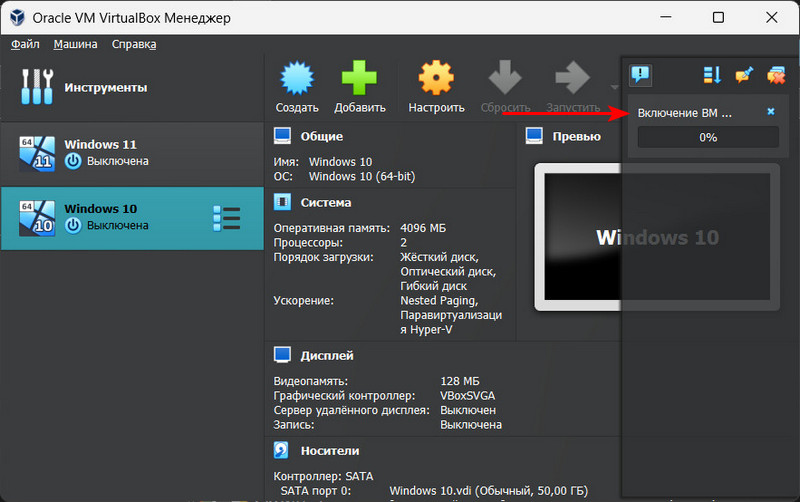The width and height of the screenshot is (800, 502).
Task: Select the Windows 10 virtual machine
Action: pos(132,218)
